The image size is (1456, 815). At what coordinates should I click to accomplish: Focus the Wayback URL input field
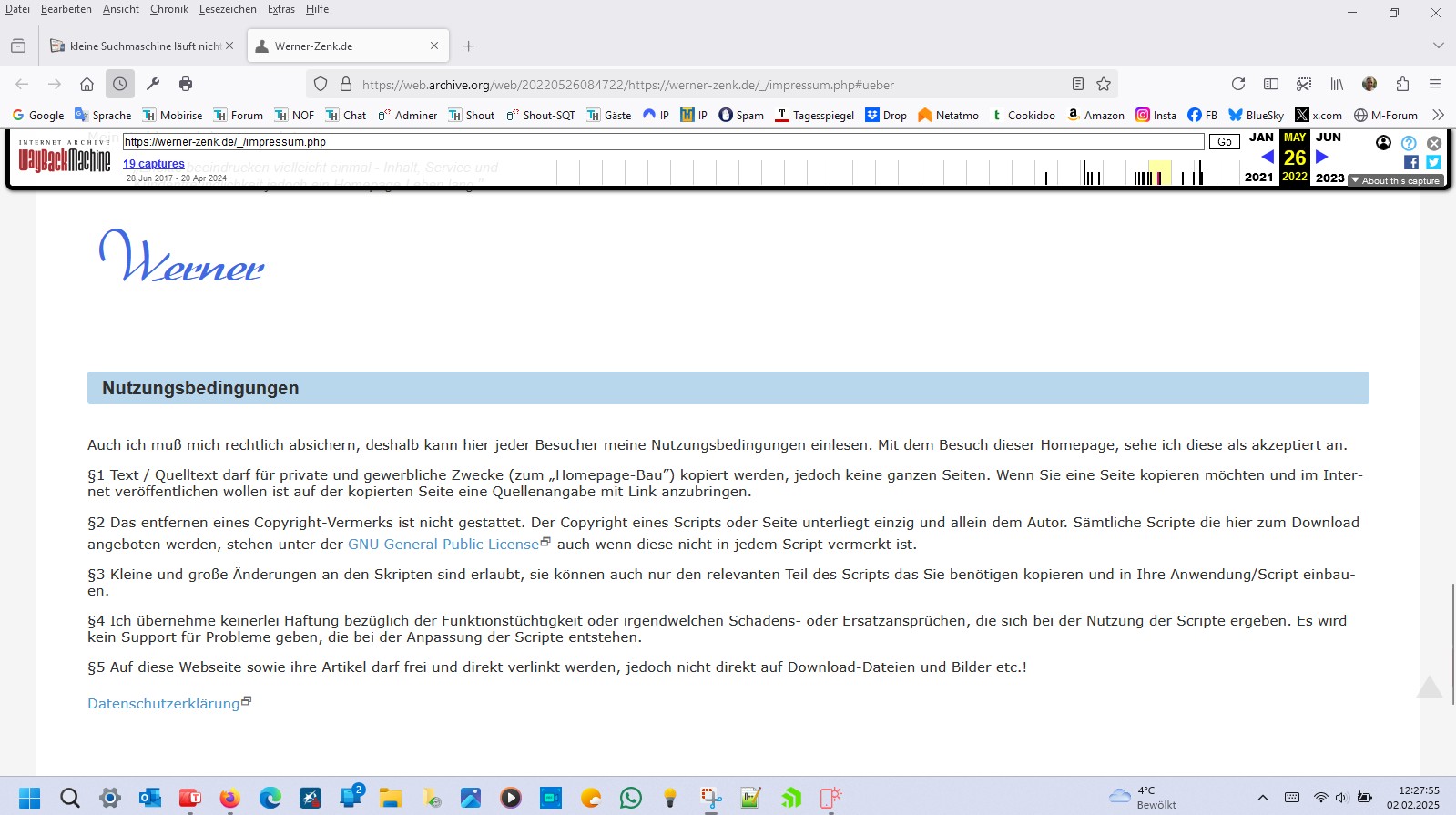[x=664, y=142]
